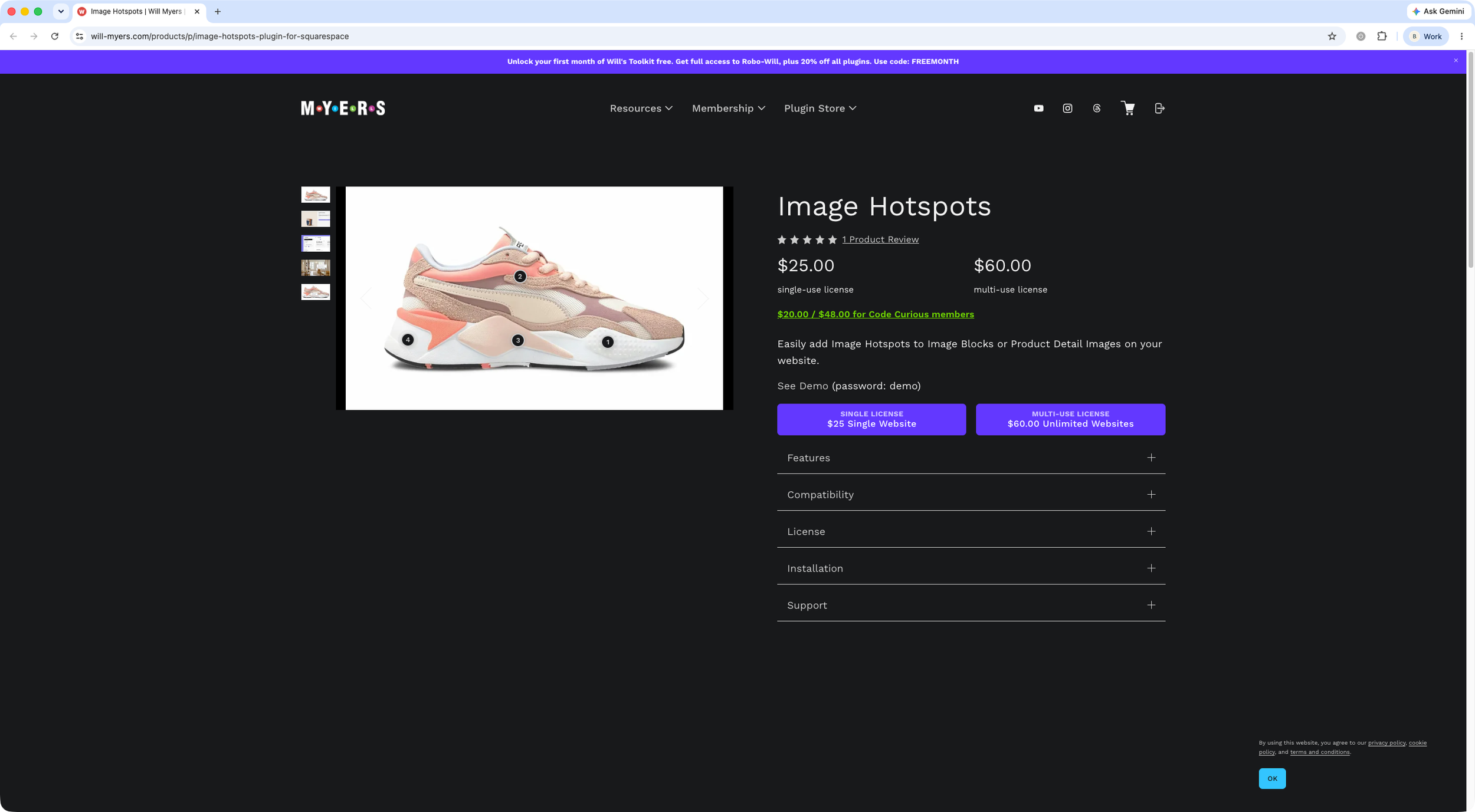Click the new tab plus icon
This screenshot has width=1475, height=812.
pos(218,12)
